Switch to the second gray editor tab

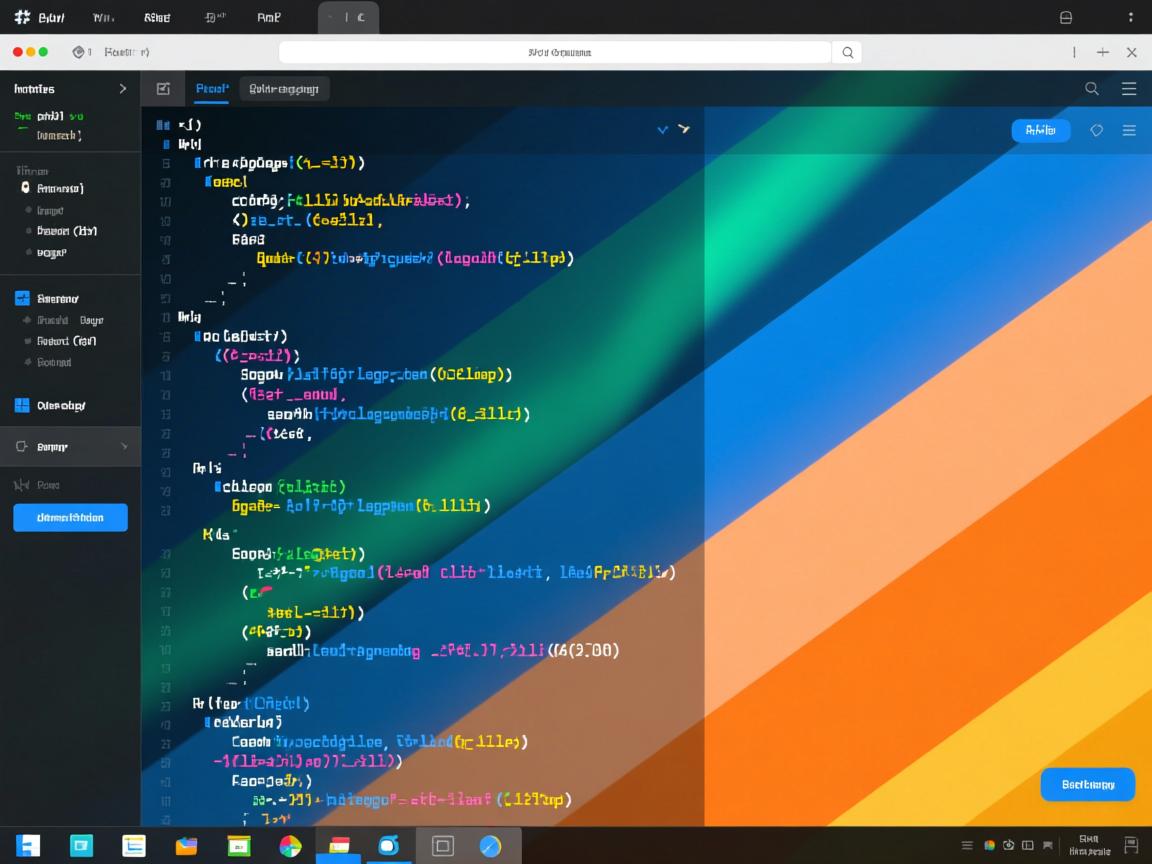pos(284,89)
